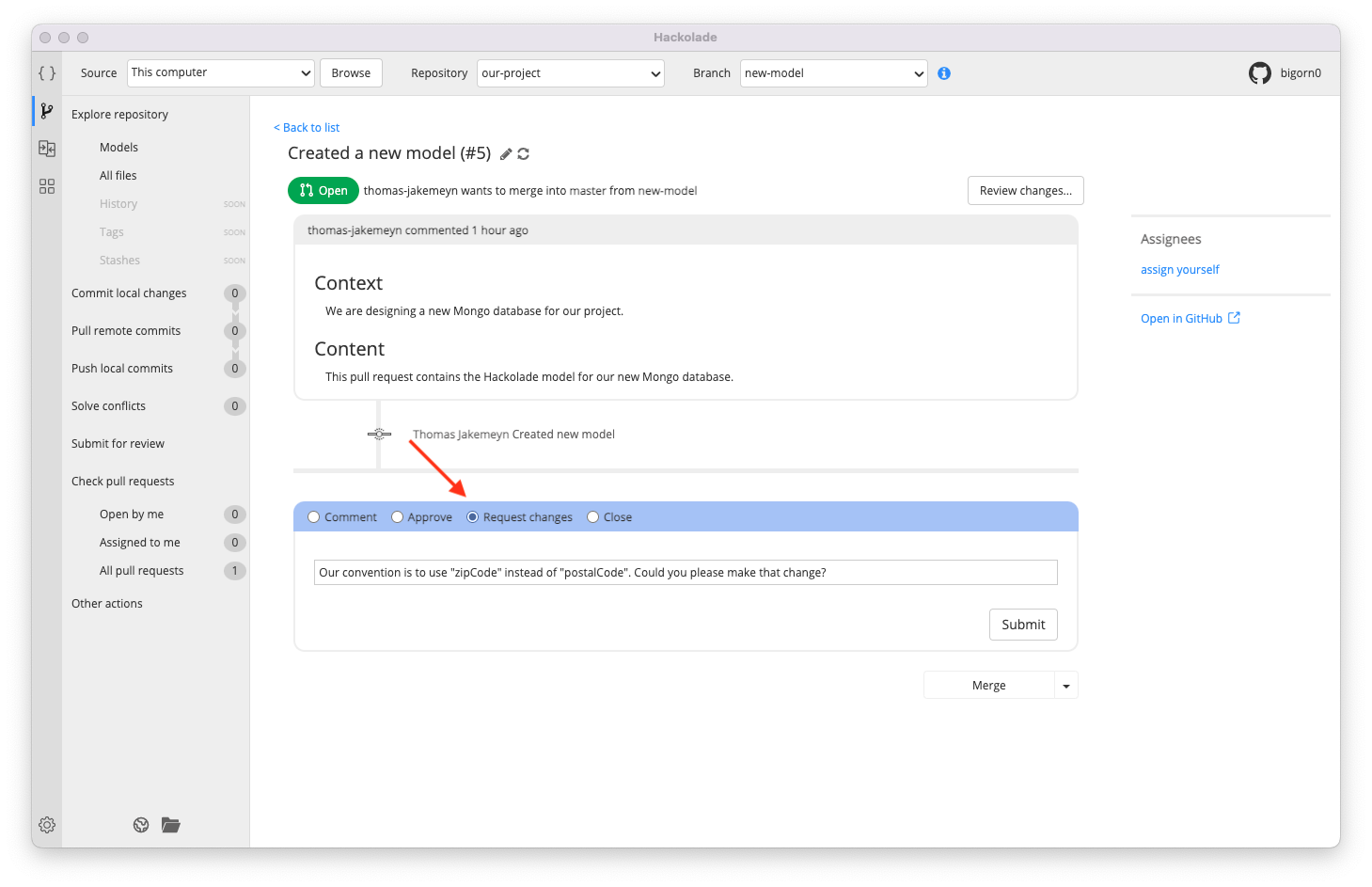This screenshot has width=1372, height=887.
Task: Select the branch/version control icon in the sidebar
Action: point(46,110)
